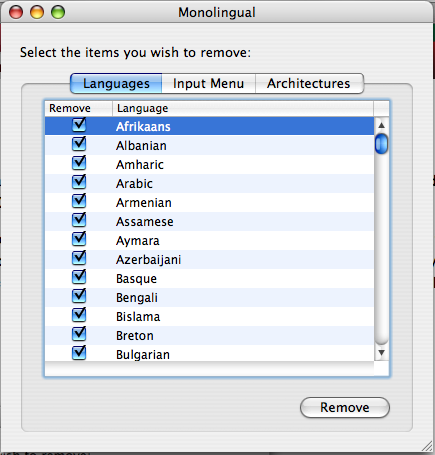Viewport: 435px width, 455px height.
Task: Click the green zoom window button
Action: click(x=58, y=12)
